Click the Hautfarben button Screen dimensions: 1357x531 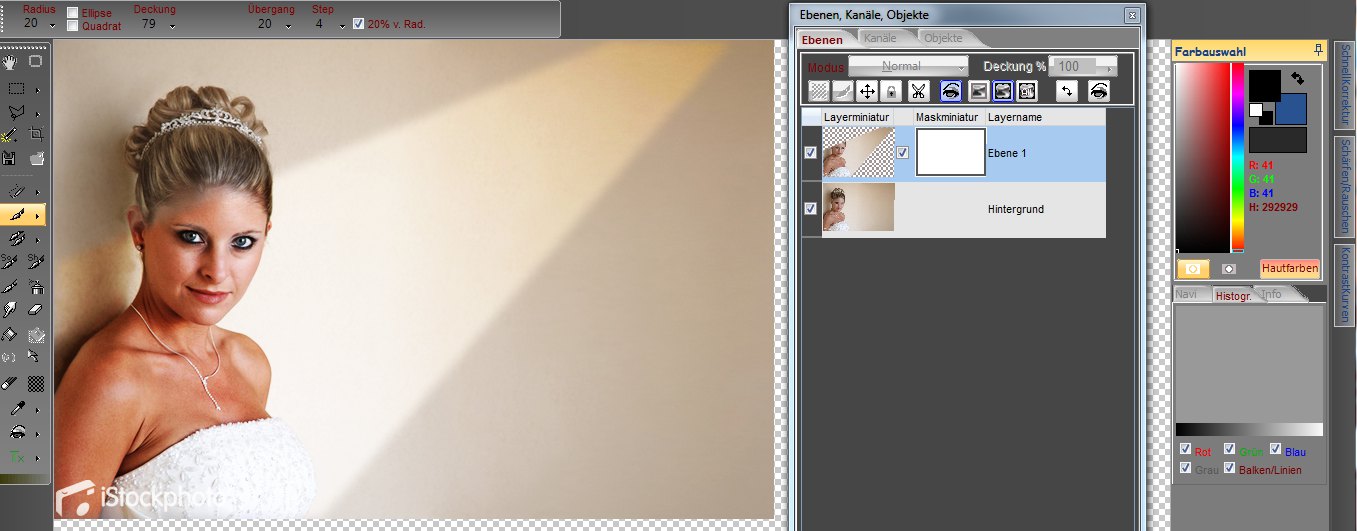coord(1289,268)
